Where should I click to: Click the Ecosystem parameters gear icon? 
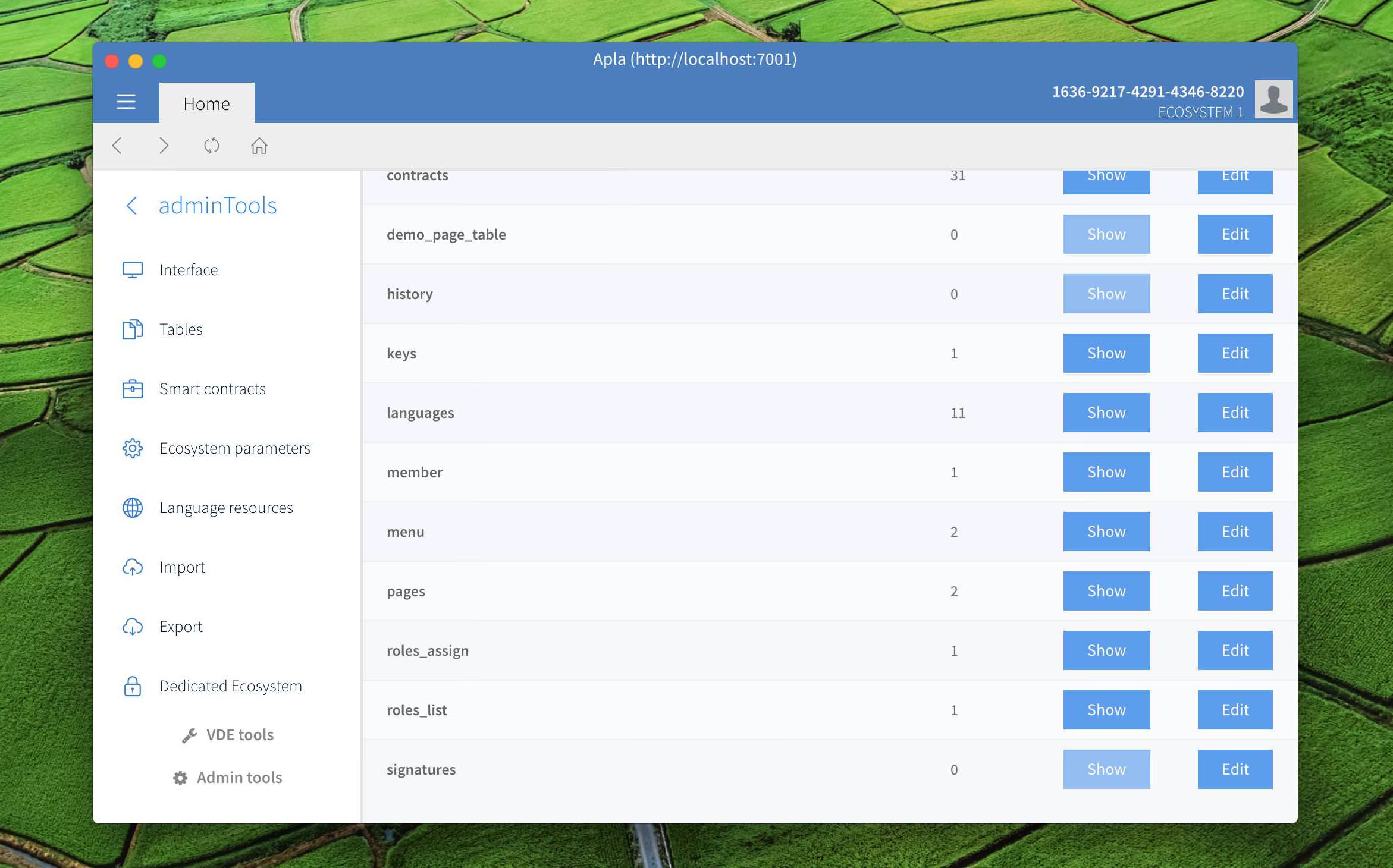[132, 448]
